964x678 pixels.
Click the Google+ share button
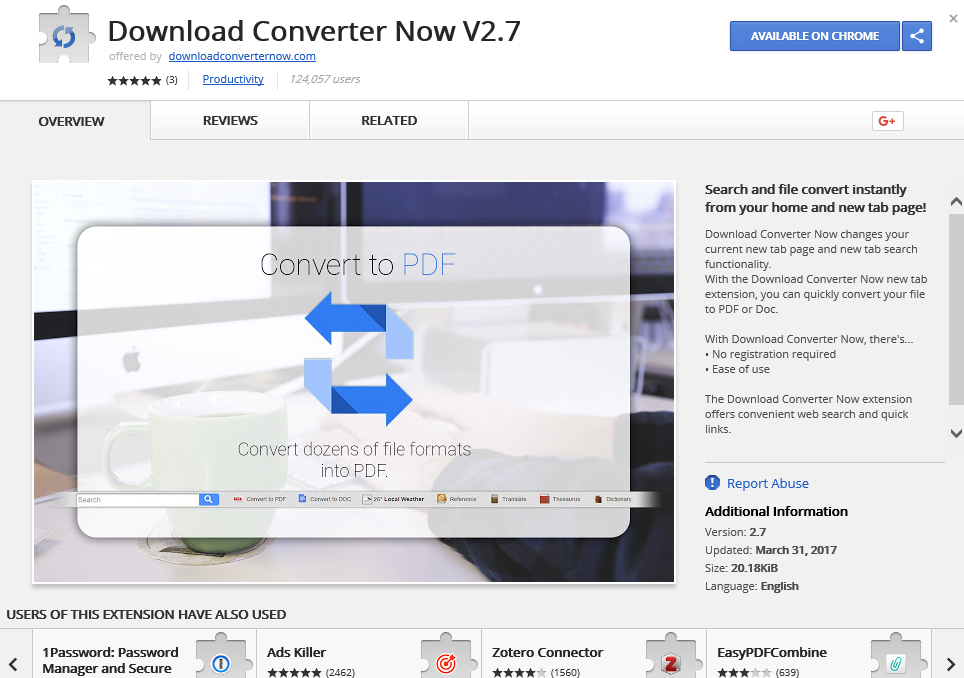pos(887,121)
